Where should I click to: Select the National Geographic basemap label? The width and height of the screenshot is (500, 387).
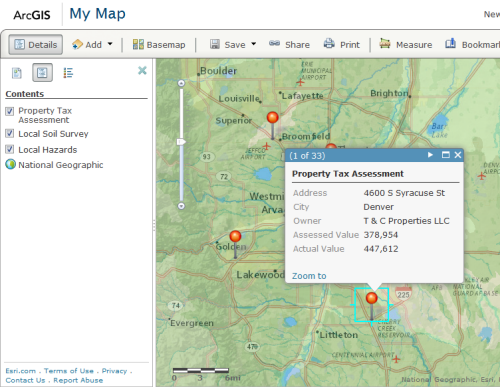coord(61,165)
